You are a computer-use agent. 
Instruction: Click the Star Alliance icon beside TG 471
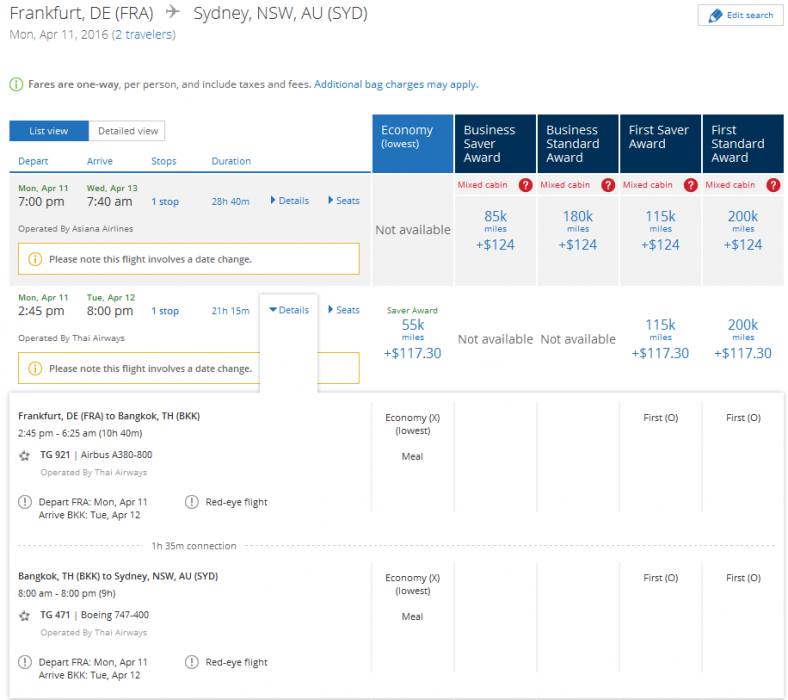[x=25, y=616]
